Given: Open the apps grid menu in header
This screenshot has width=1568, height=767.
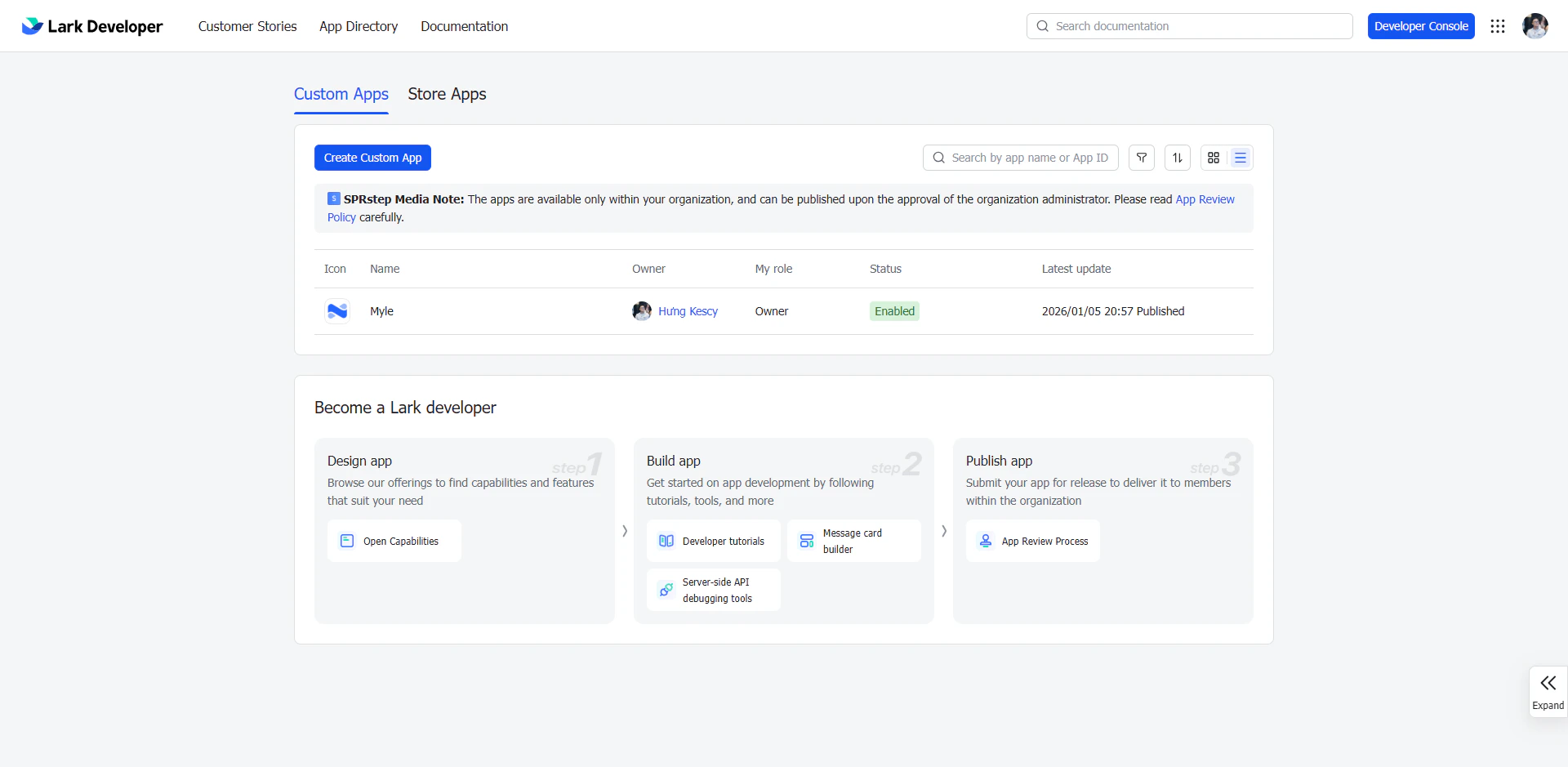Looking at the screenshot, I should (x=1499, y=25).
